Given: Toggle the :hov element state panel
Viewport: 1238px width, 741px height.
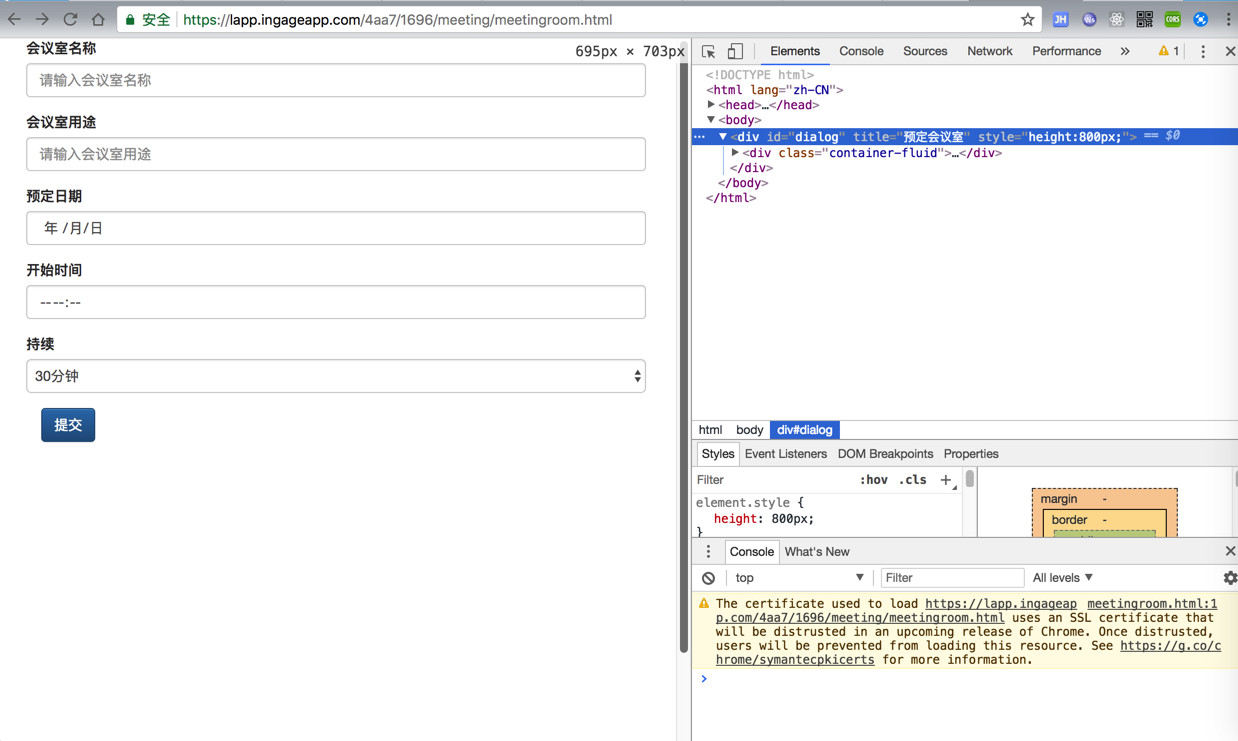Looking at the screenshot, I should coord(874,480).
